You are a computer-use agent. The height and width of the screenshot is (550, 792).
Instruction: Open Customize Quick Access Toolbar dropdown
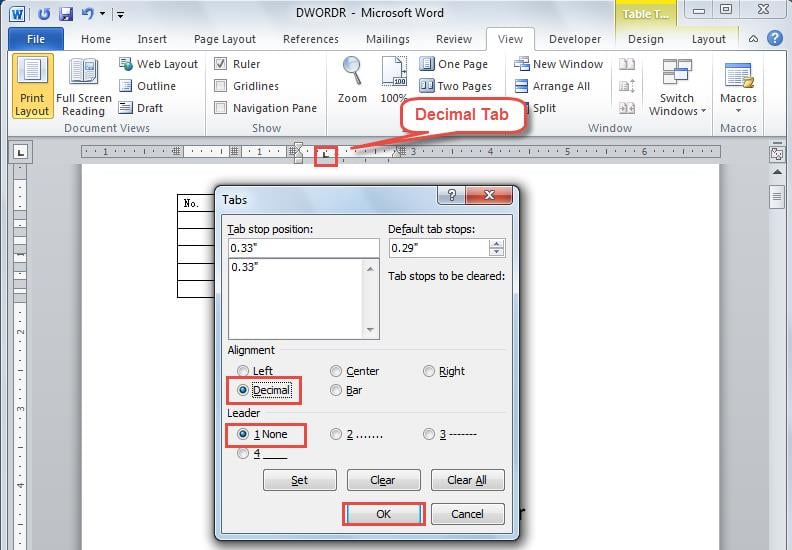[121, 15]
